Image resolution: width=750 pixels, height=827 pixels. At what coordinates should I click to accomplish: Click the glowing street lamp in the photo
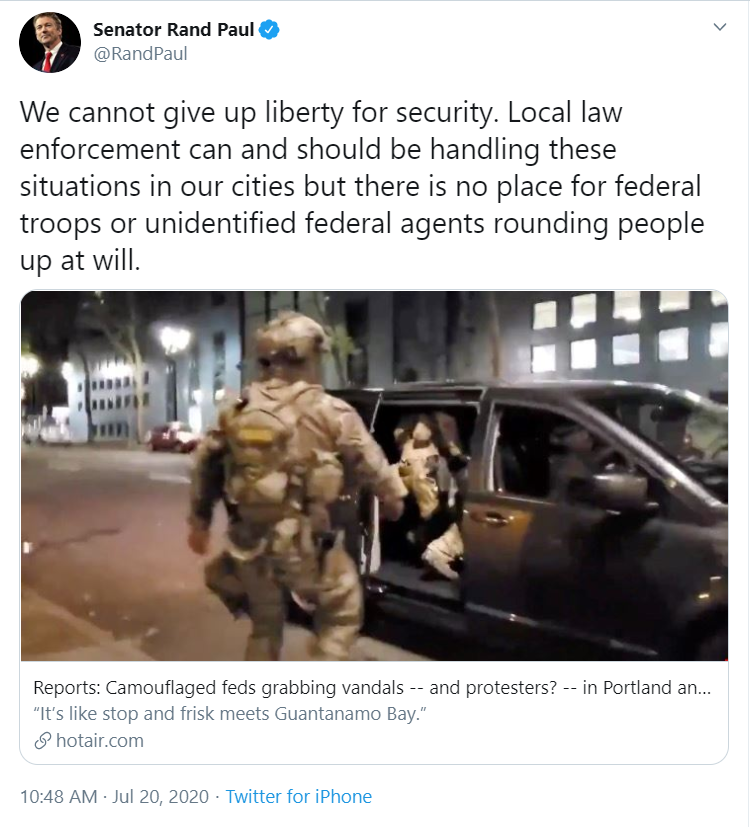pyautogui.click(x=175, y=339)
